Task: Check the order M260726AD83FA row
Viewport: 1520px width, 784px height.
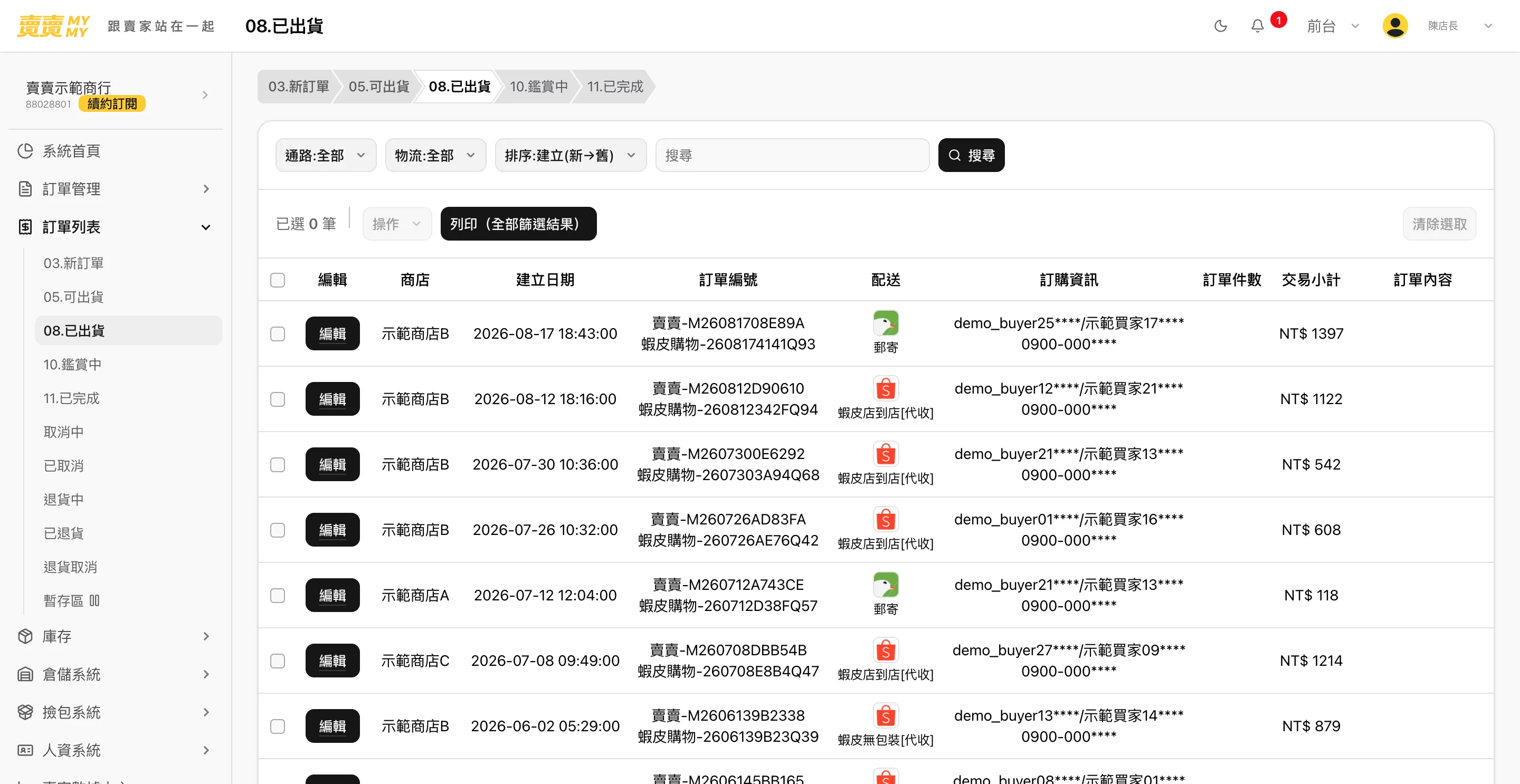Action: 277,530
